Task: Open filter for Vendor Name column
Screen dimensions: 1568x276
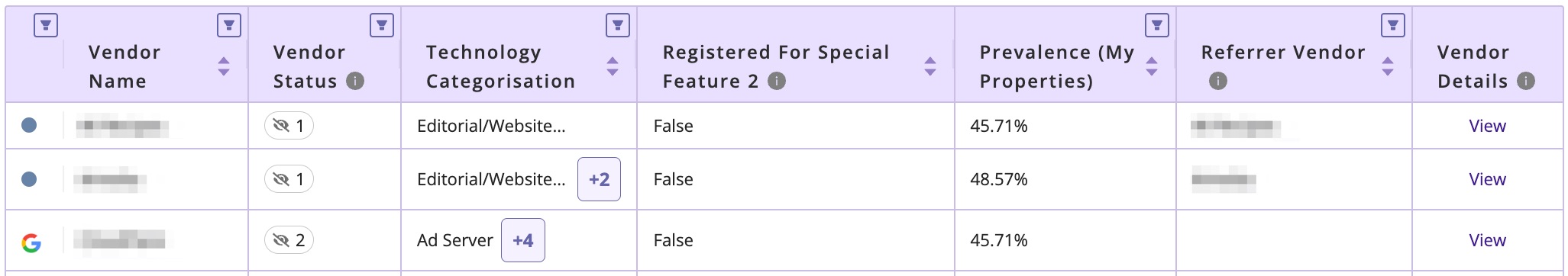Action: pos(229,25)
